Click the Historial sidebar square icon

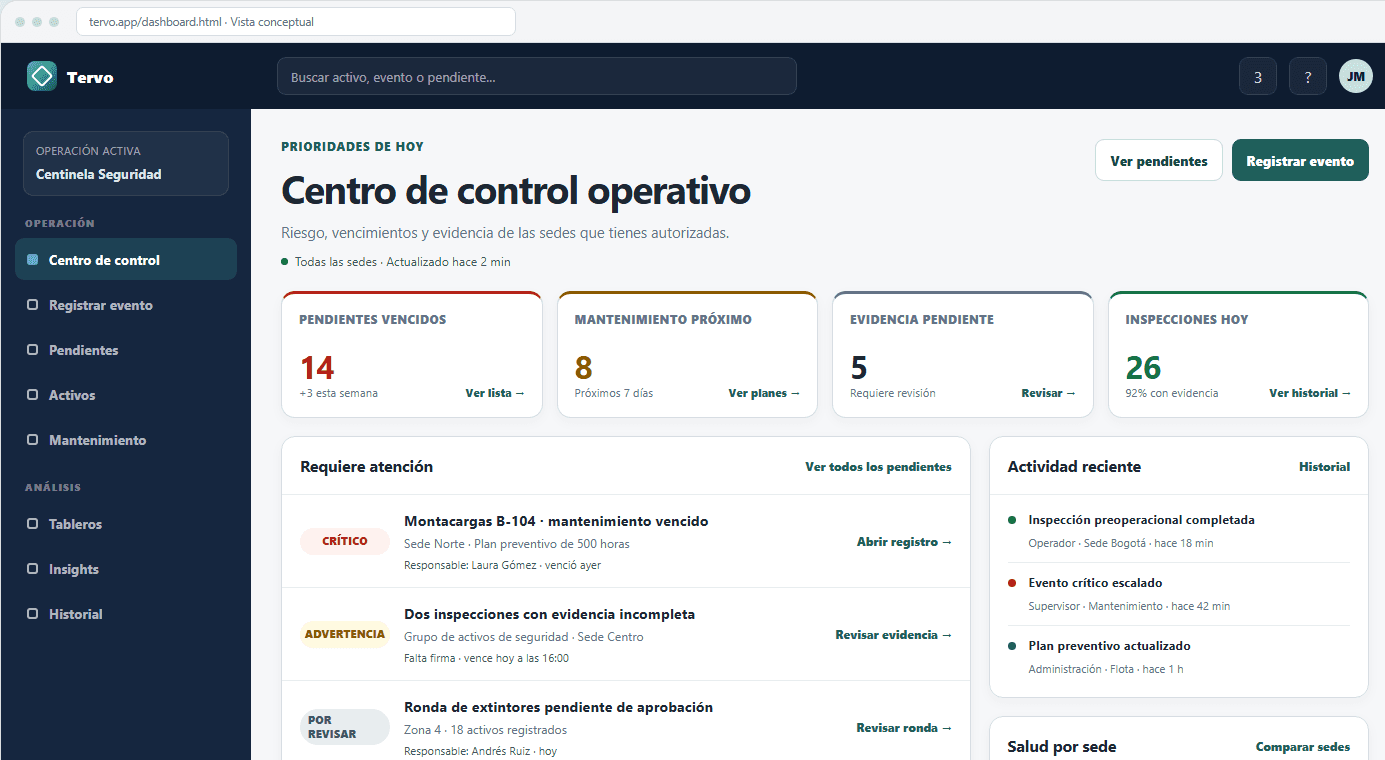[32, 614]
